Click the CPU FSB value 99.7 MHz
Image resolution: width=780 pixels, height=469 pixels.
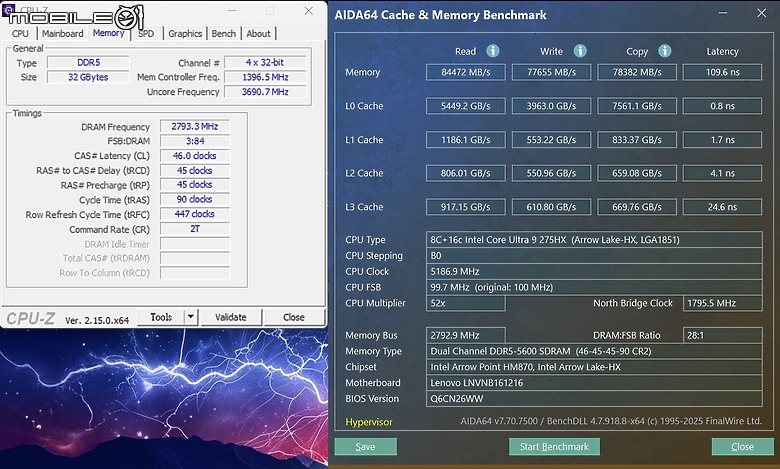[594, 287]
